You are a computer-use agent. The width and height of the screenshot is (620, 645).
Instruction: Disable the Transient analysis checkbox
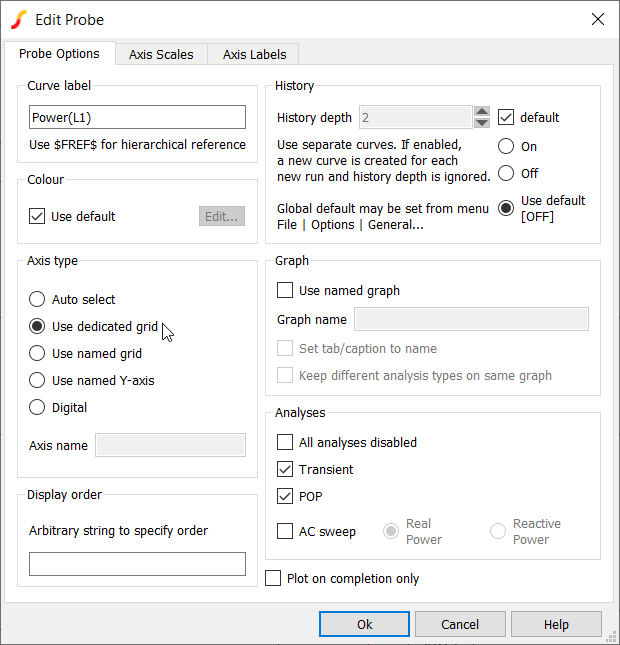point(285,469)
